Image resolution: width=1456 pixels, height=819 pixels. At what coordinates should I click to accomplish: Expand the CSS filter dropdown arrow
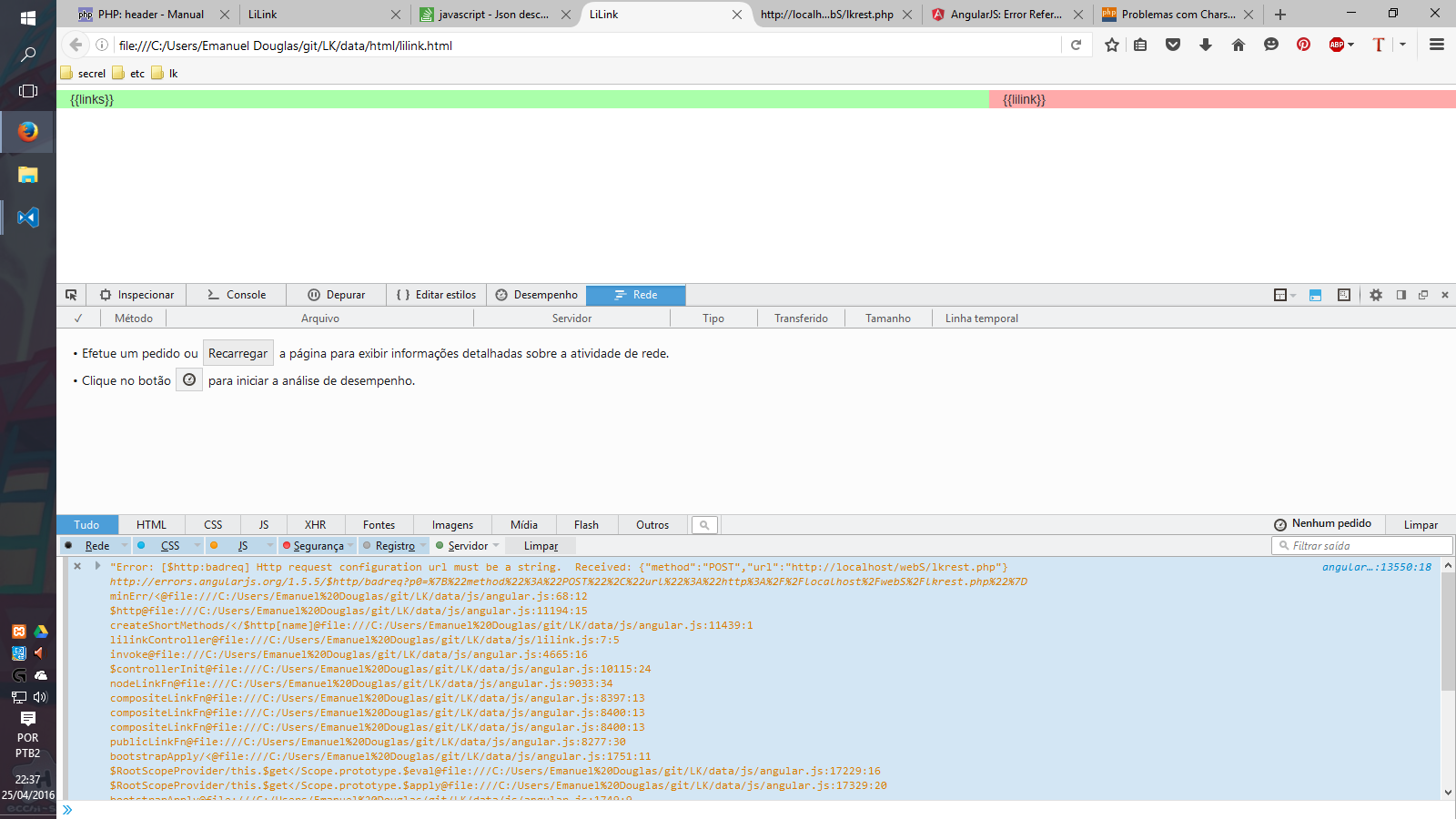pos(197,546)
